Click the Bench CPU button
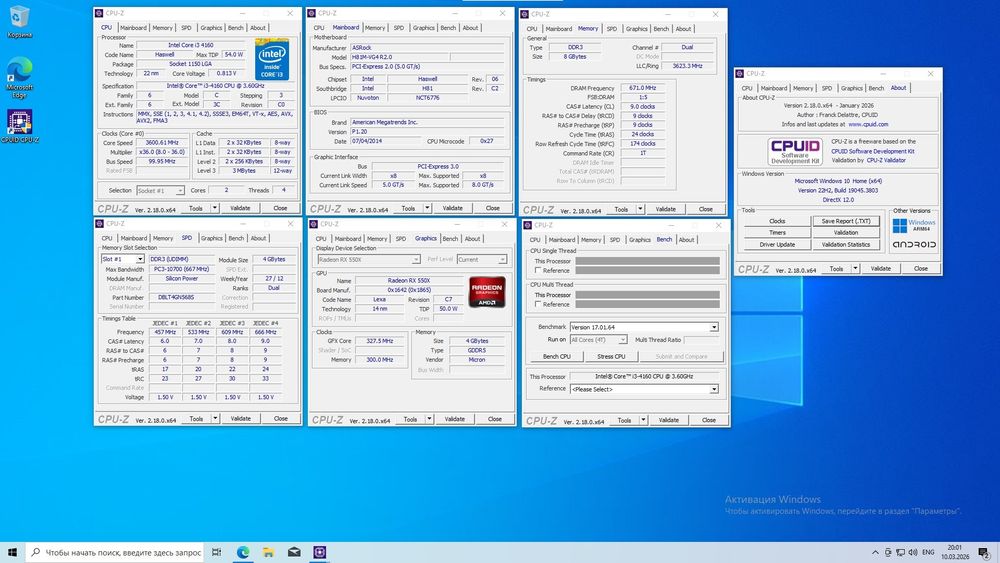Screen dimensions: 1000x563 [557, 356]
